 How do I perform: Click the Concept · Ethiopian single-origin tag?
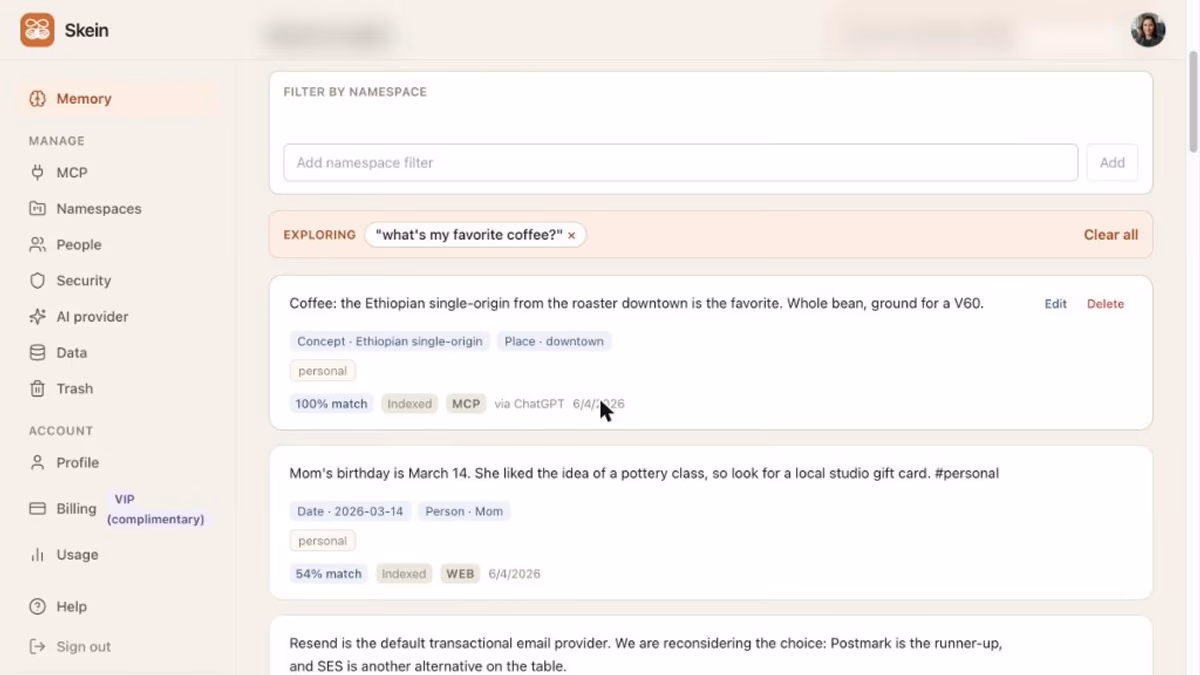[390, 341]
